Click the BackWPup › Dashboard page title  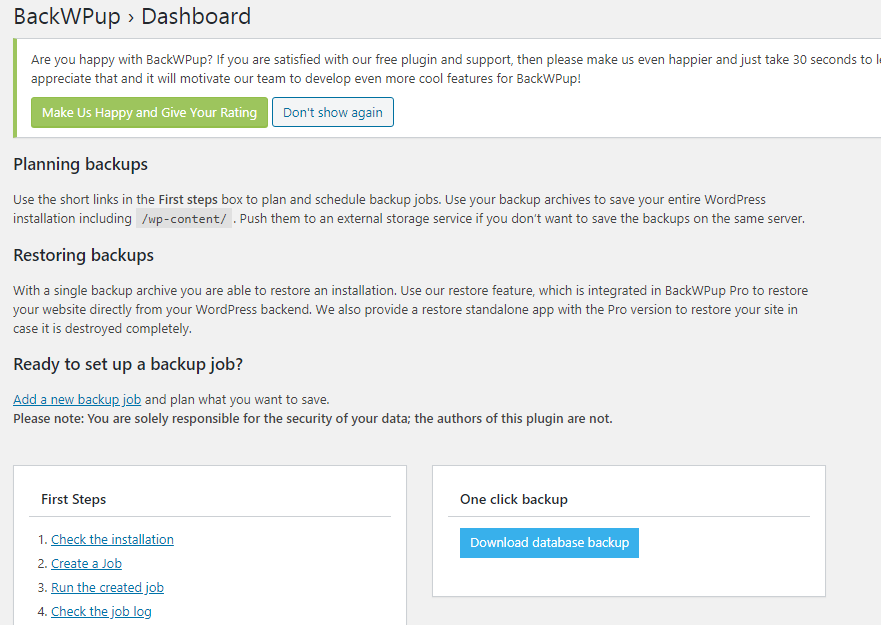click(x=132, y=17)
